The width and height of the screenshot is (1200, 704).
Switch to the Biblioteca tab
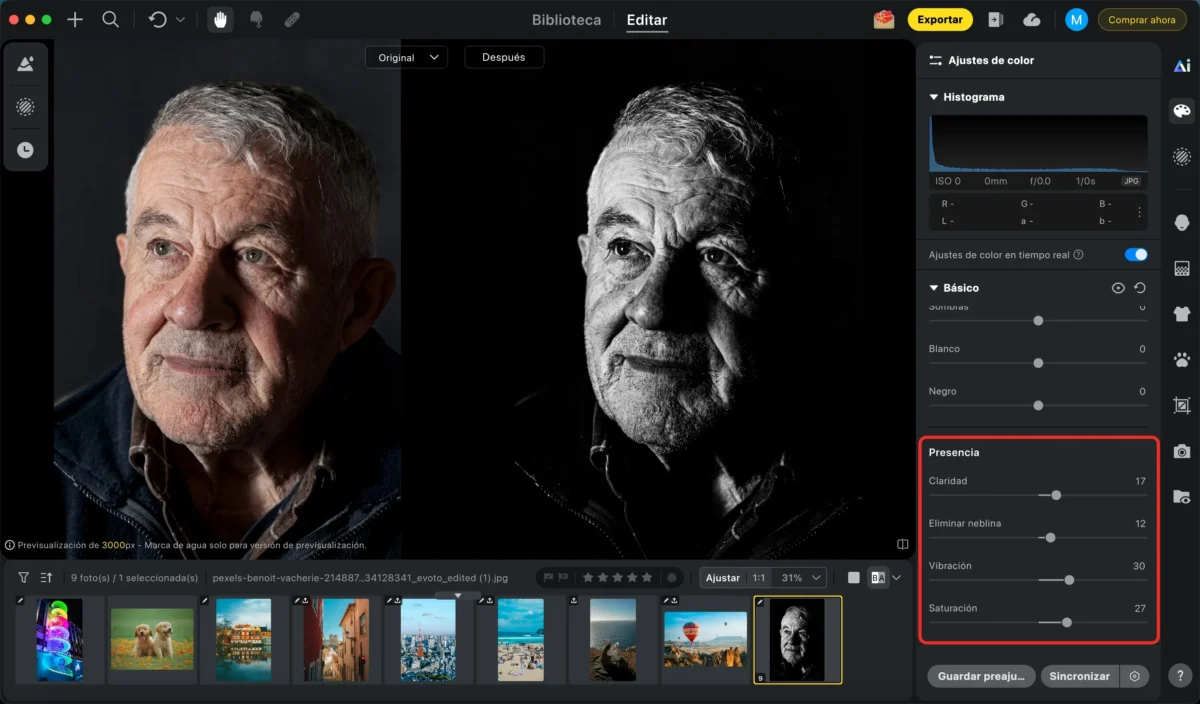[566, 20]
